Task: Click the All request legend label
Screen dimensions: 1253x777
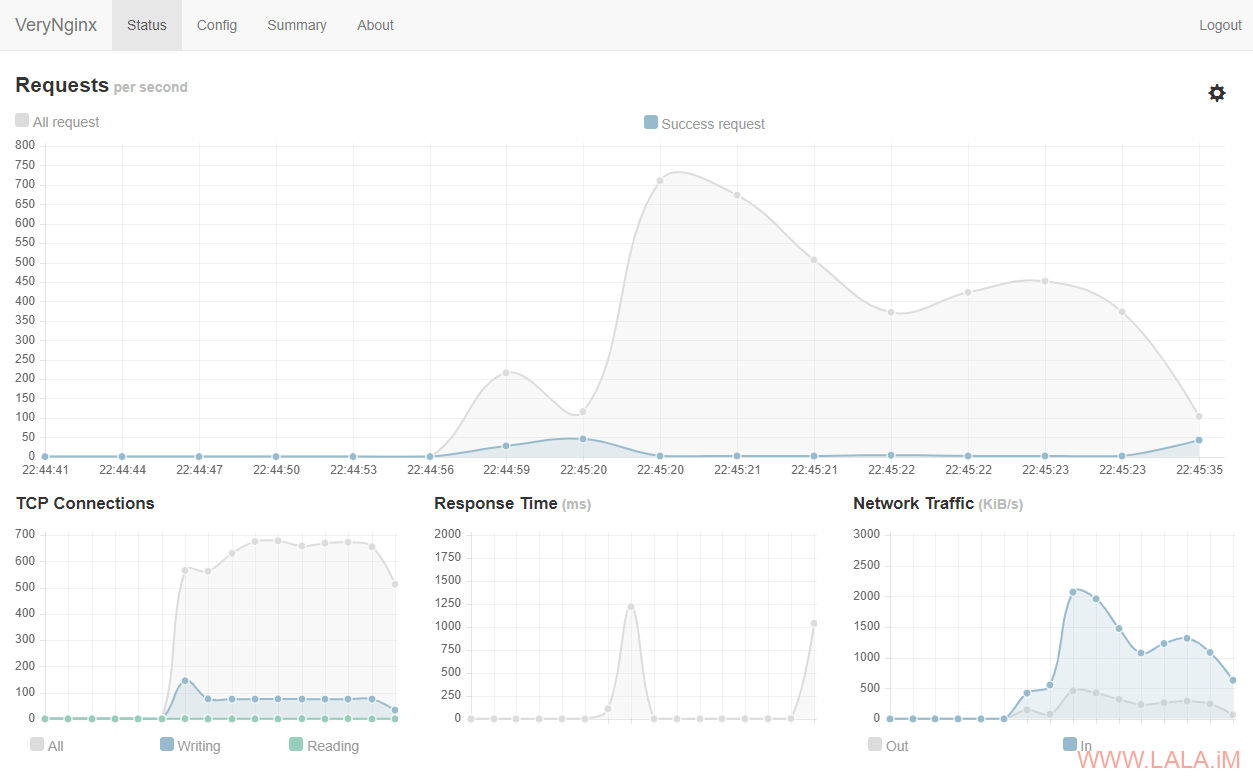Action: [66, 122]
